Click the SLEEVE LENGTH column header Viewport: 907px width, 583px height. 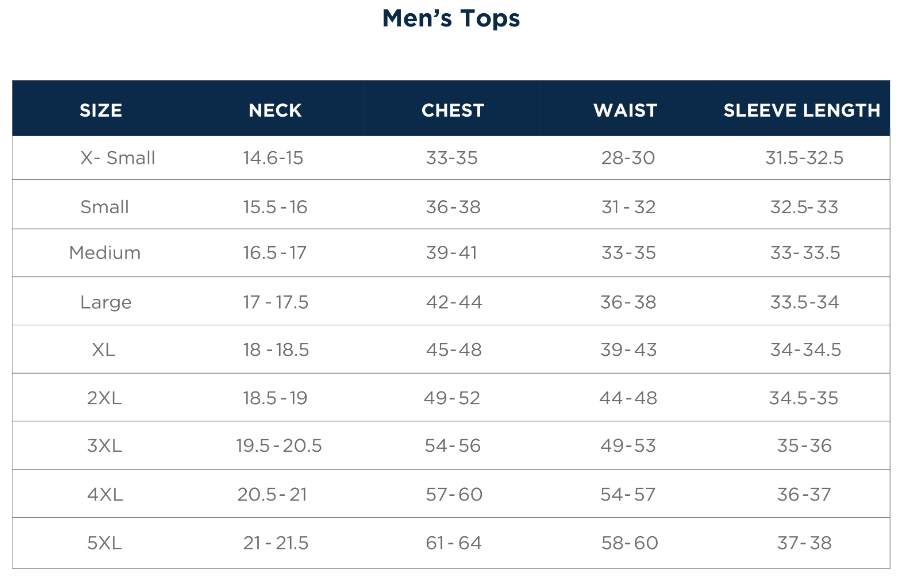[x=802, y=111]
